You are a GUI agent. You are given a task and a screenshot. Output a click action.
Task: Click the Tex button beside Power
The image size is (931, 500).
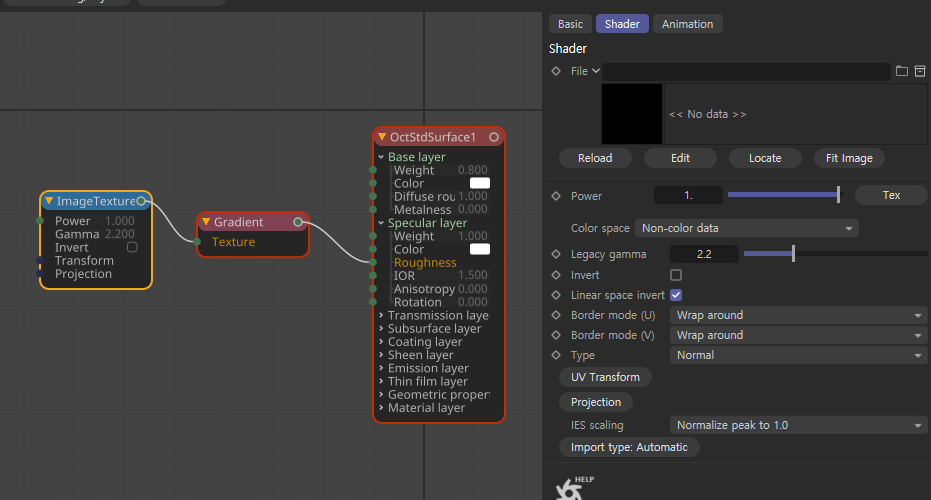click(x=891, y=195)
